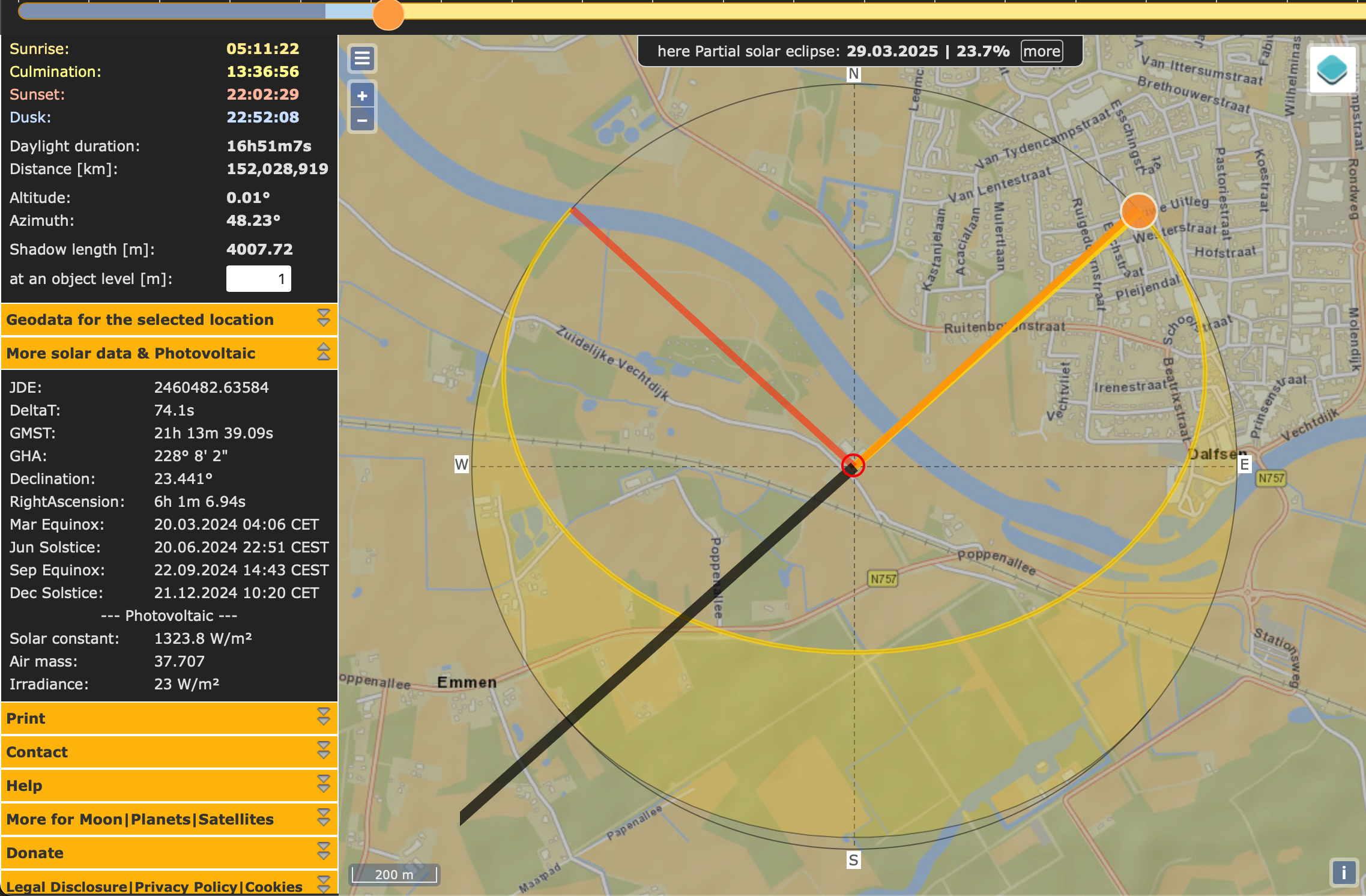Click the Air mass value 37.707
1366x896 pixels.
pyautogui.click(x=179, y=661)
